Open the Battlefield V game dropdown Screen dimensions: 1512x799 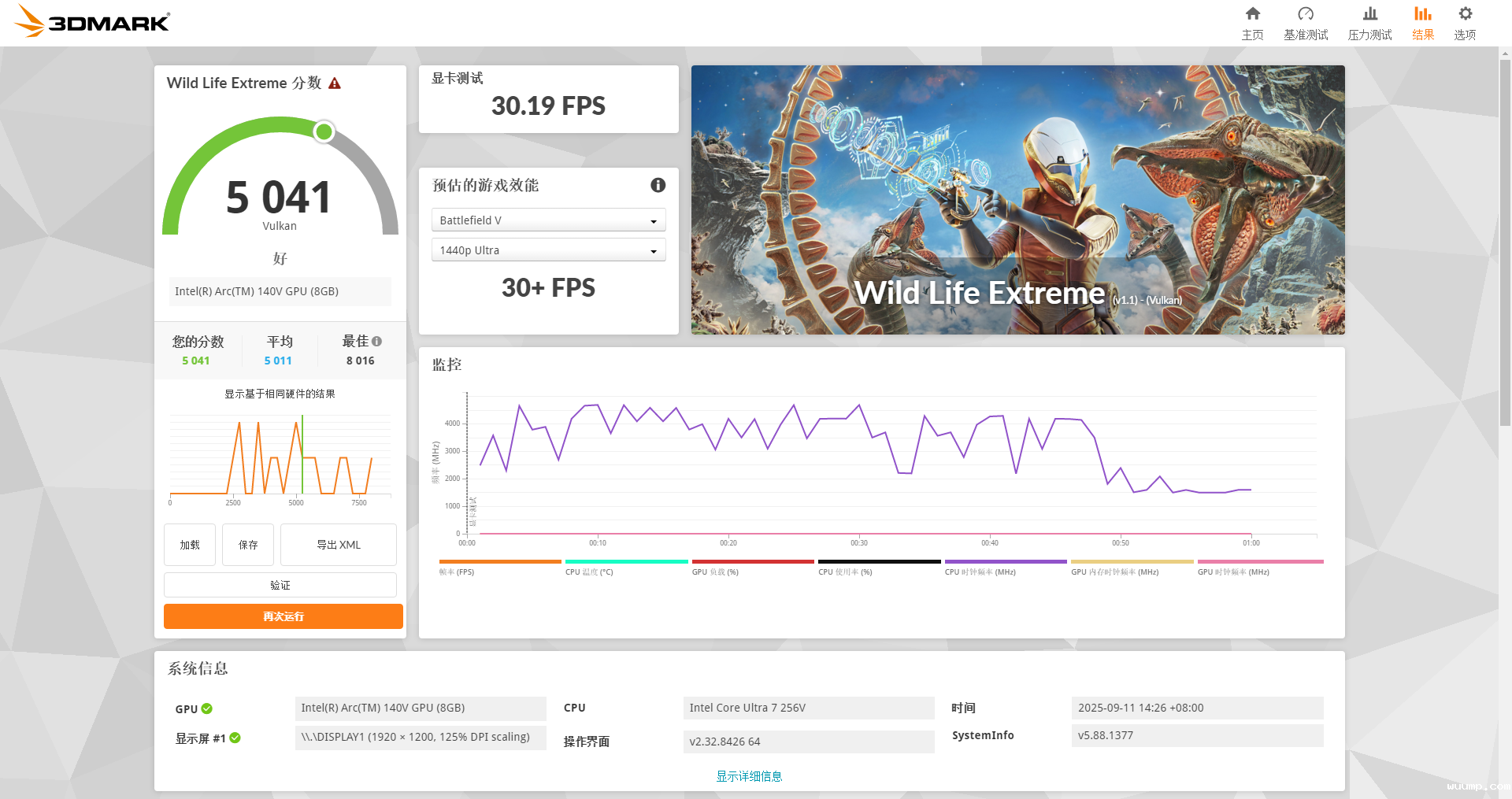548,220
